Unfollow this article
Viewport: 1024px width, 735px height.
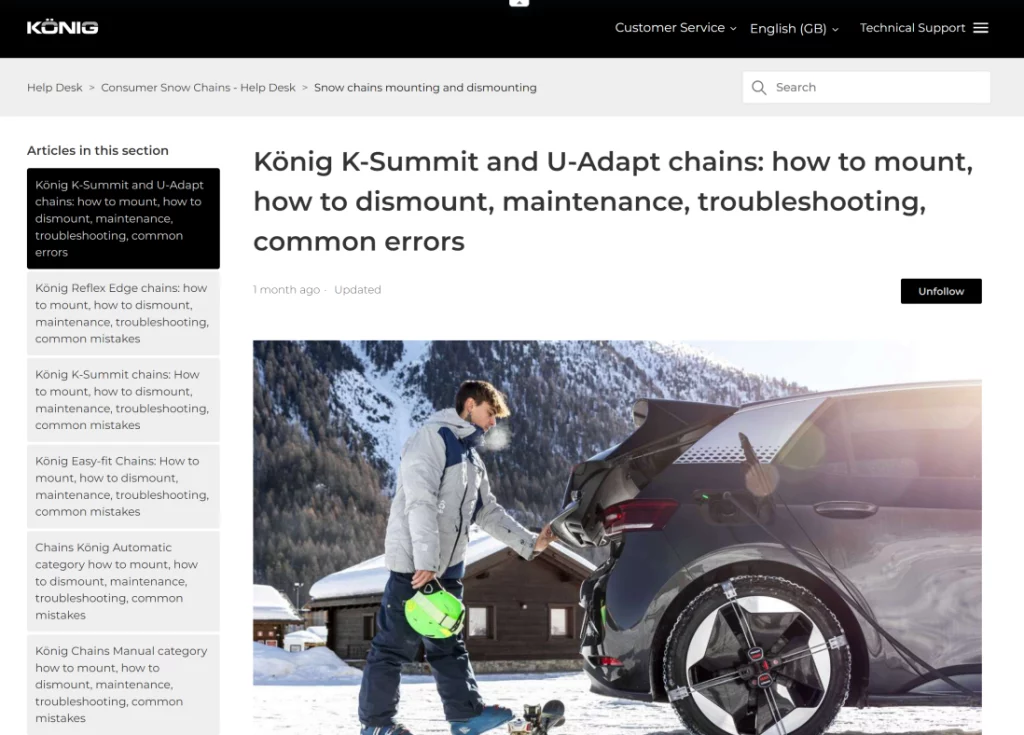(940, 291)
